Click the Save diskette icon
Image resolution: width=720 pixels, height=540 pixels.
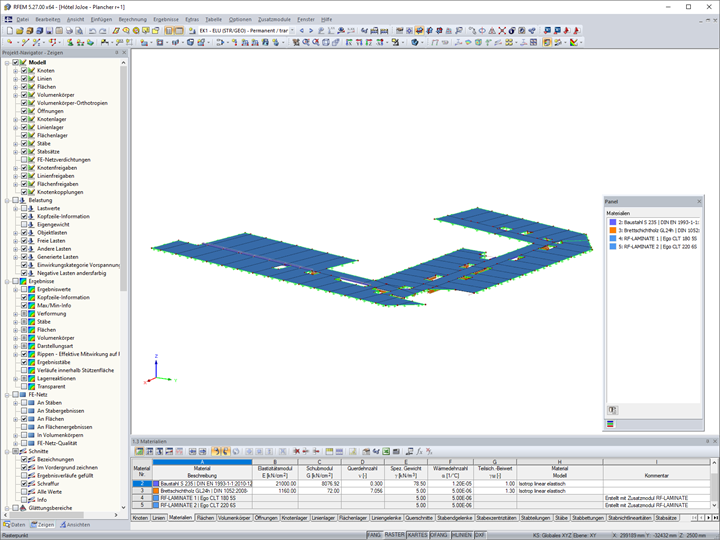[x=49, y=31]
